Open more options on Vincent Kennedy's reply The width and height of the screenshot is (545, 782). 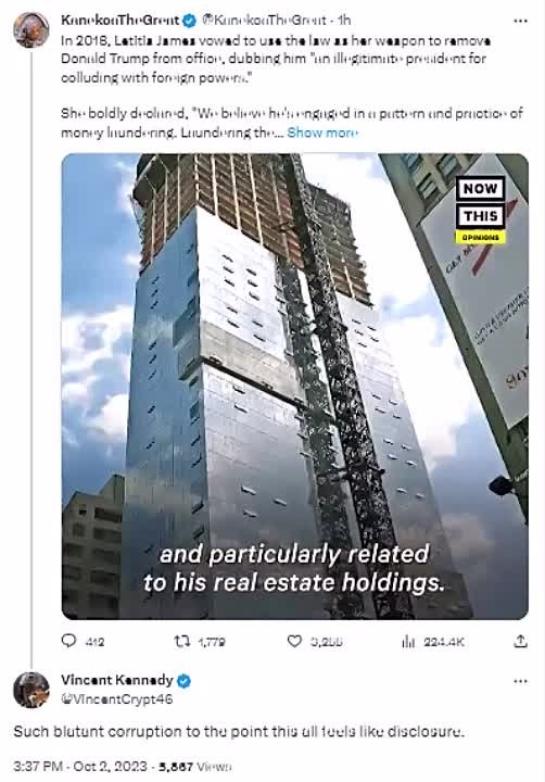tap(520, 681)
